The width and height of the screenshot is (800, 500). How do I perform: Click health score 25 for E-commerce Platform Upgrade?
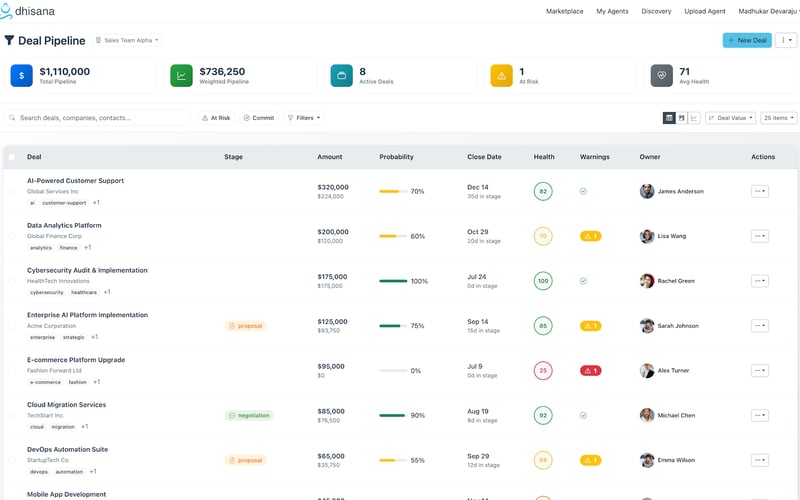(543, 370)
